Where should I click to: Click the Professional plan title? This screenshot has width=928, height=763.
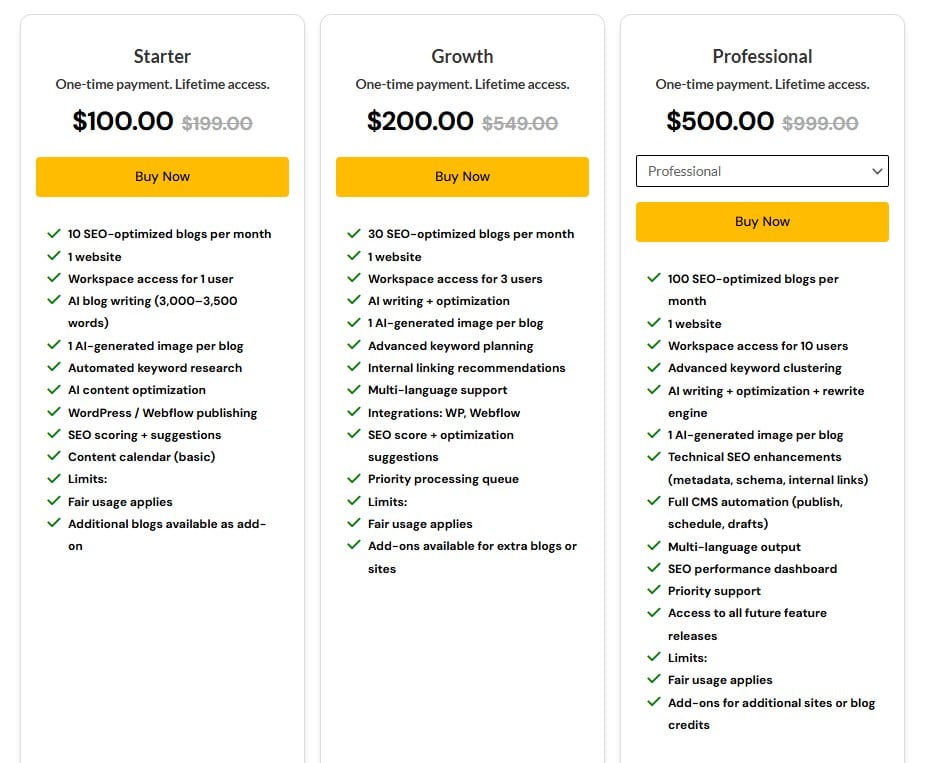point(762,56)
